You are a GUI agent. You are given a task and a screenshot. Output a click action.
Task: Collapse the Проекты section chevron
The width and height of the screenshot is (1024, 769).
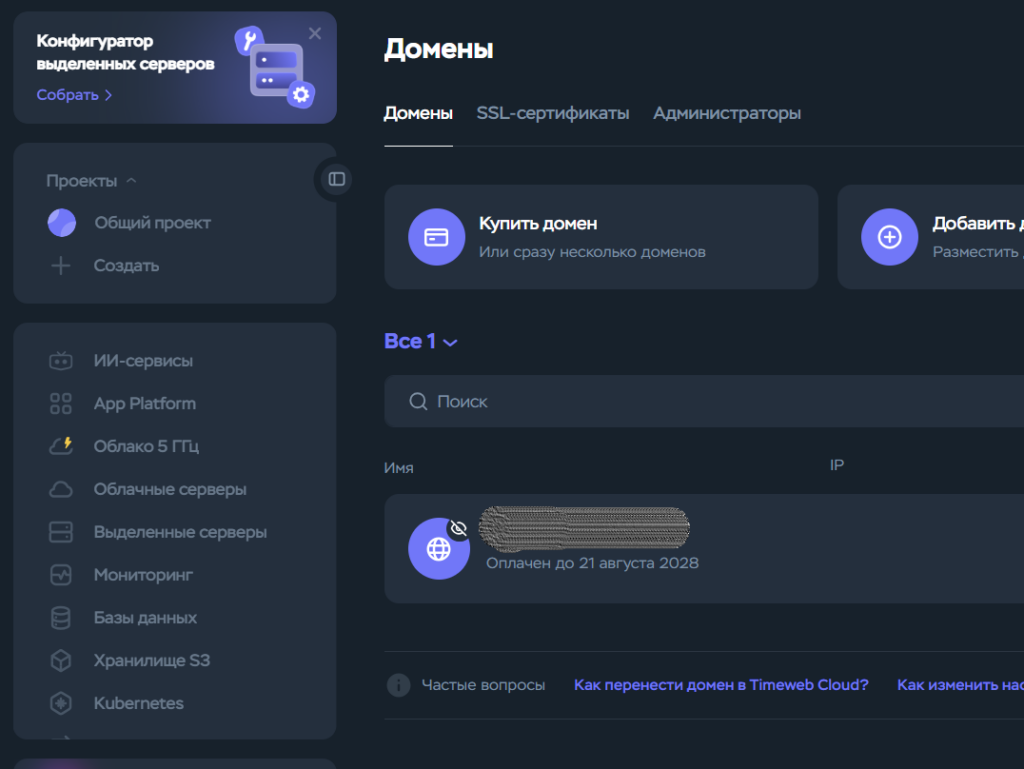coord(131,180)
